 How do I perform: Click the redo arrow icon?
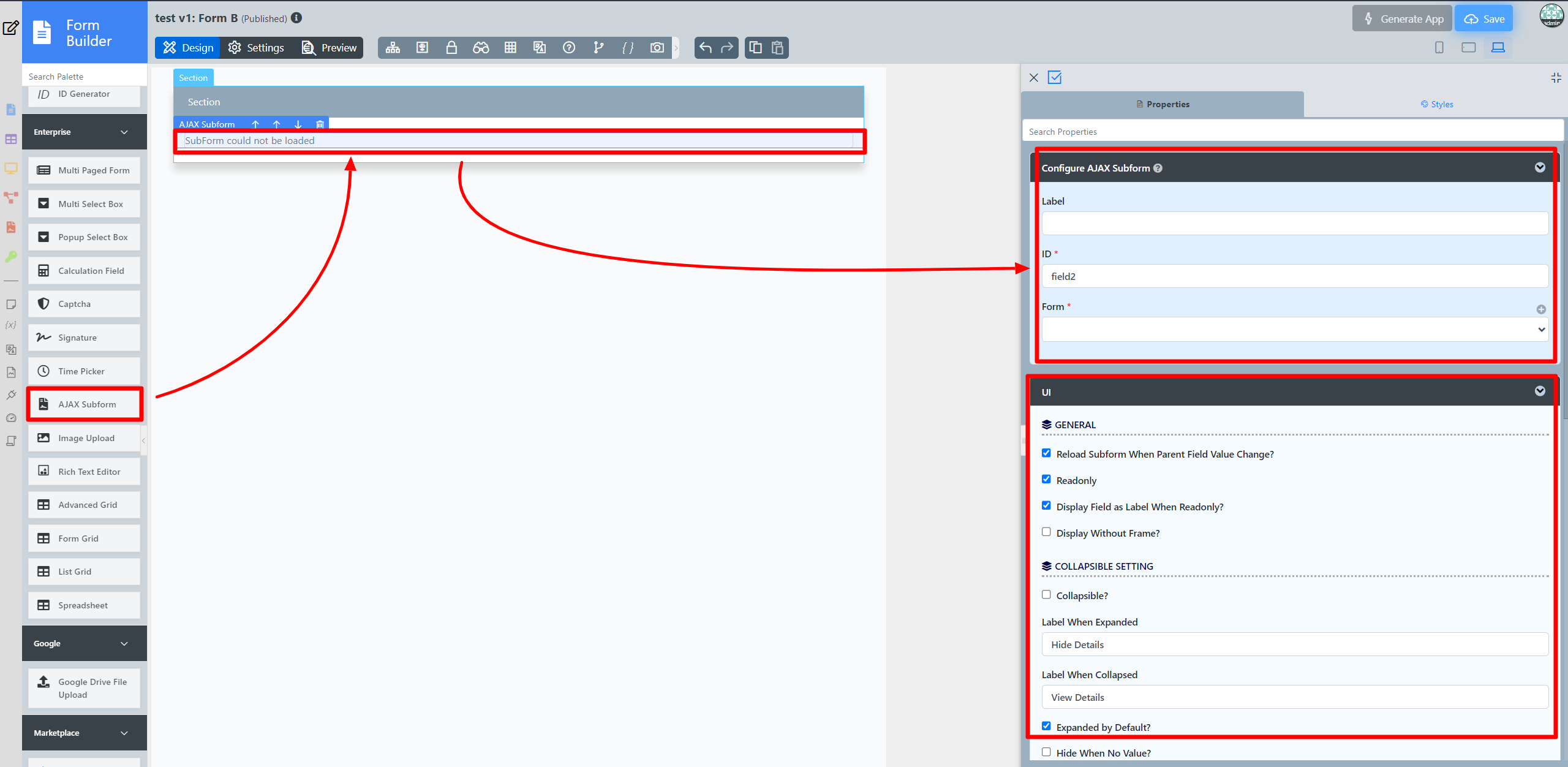pos(727,48)
